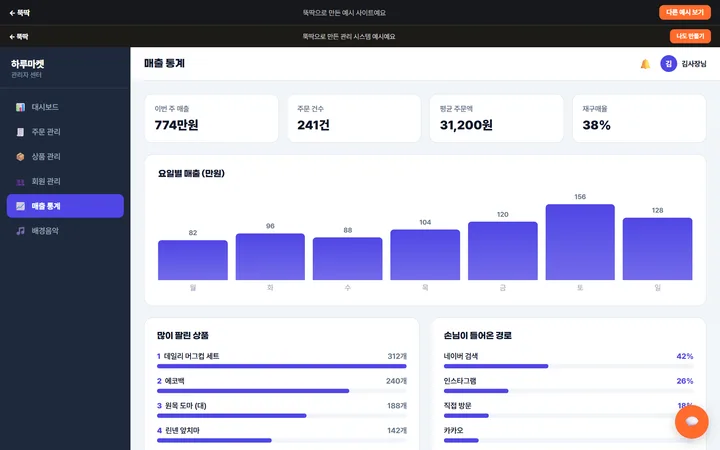The width and height of the screenshot is (720, 450).
Task: Click the chart bar labeled 88
Action: pos(348,259)
